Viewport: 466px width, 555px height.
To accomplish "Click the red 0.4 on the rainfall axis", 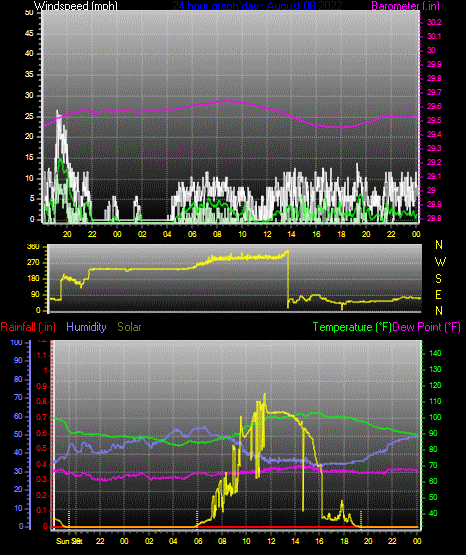I will tap(42, 464).
